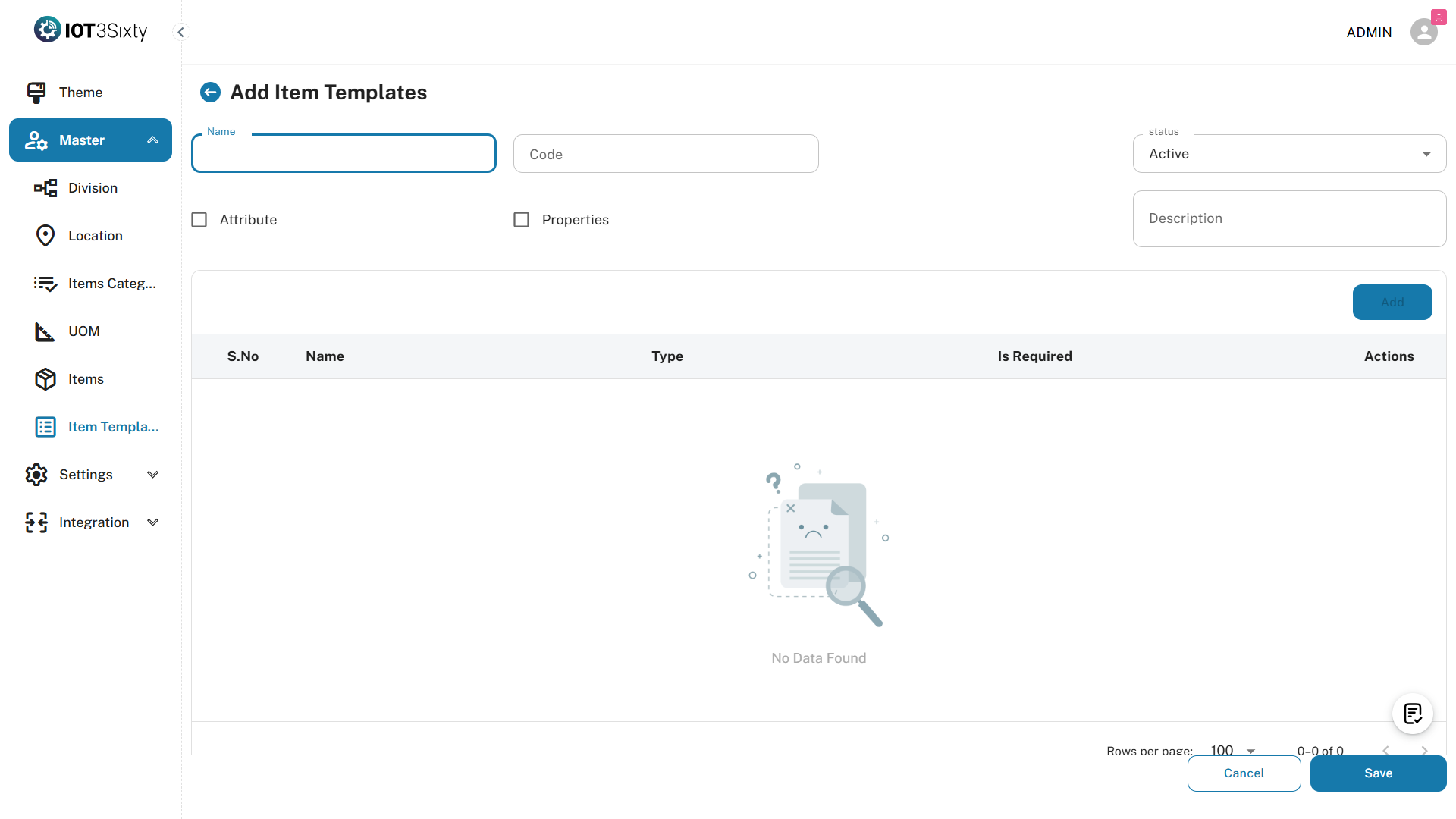
Task: Focus the Code input field
Action: click(666, 154)
